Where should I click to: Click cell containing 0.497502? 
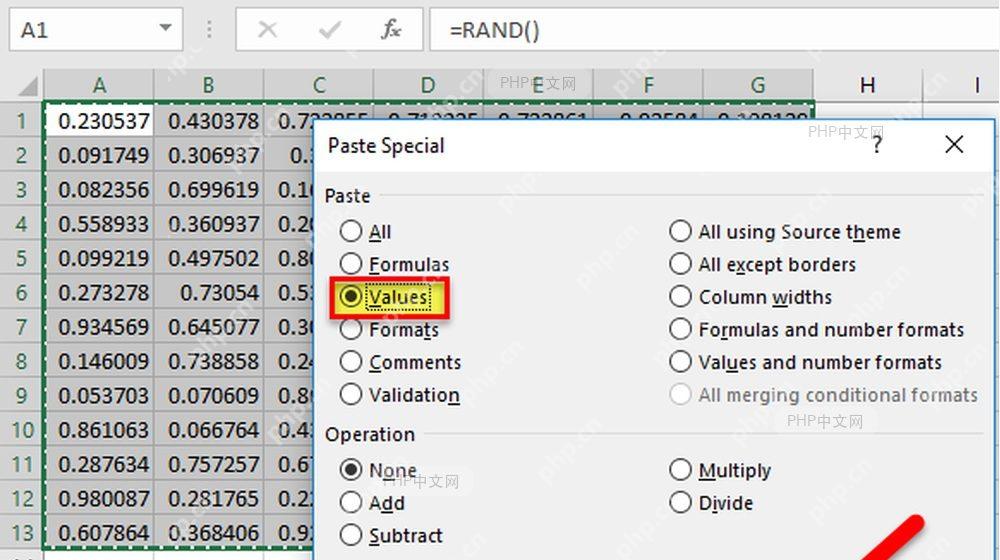(x=209, y=258)
